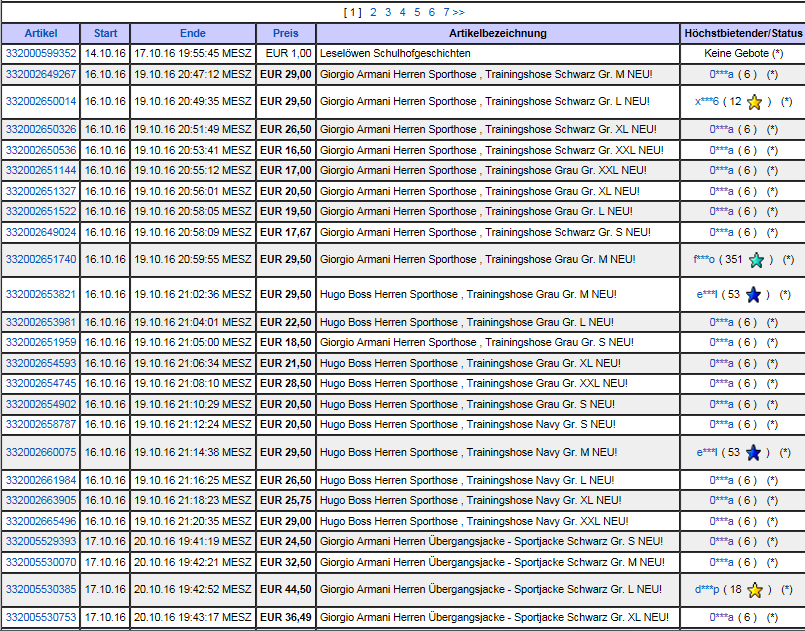The image size is (805, 631).
Task: Open item 332002650326
Action: (x=41, y=129)
